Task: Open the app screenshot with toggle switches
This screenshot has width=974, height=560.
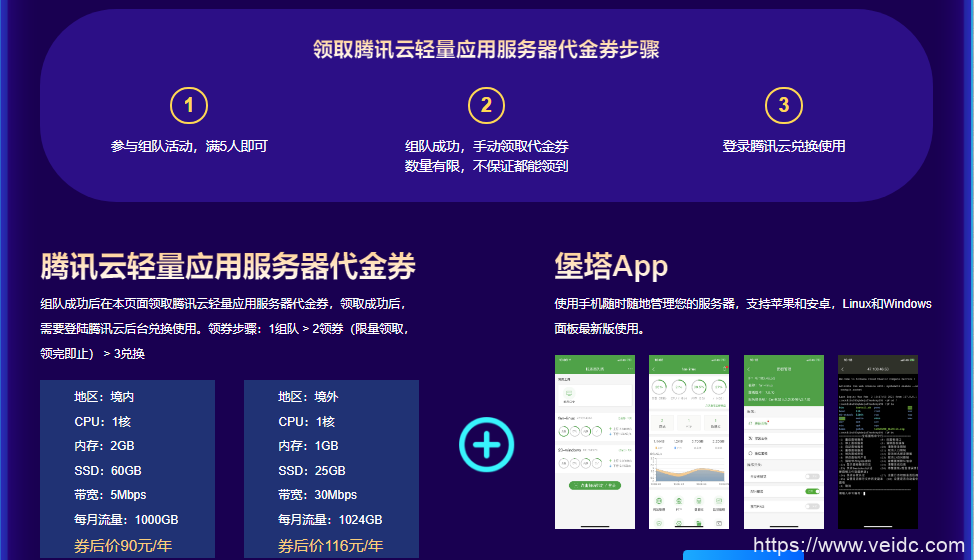Action: tap(784, 442)
